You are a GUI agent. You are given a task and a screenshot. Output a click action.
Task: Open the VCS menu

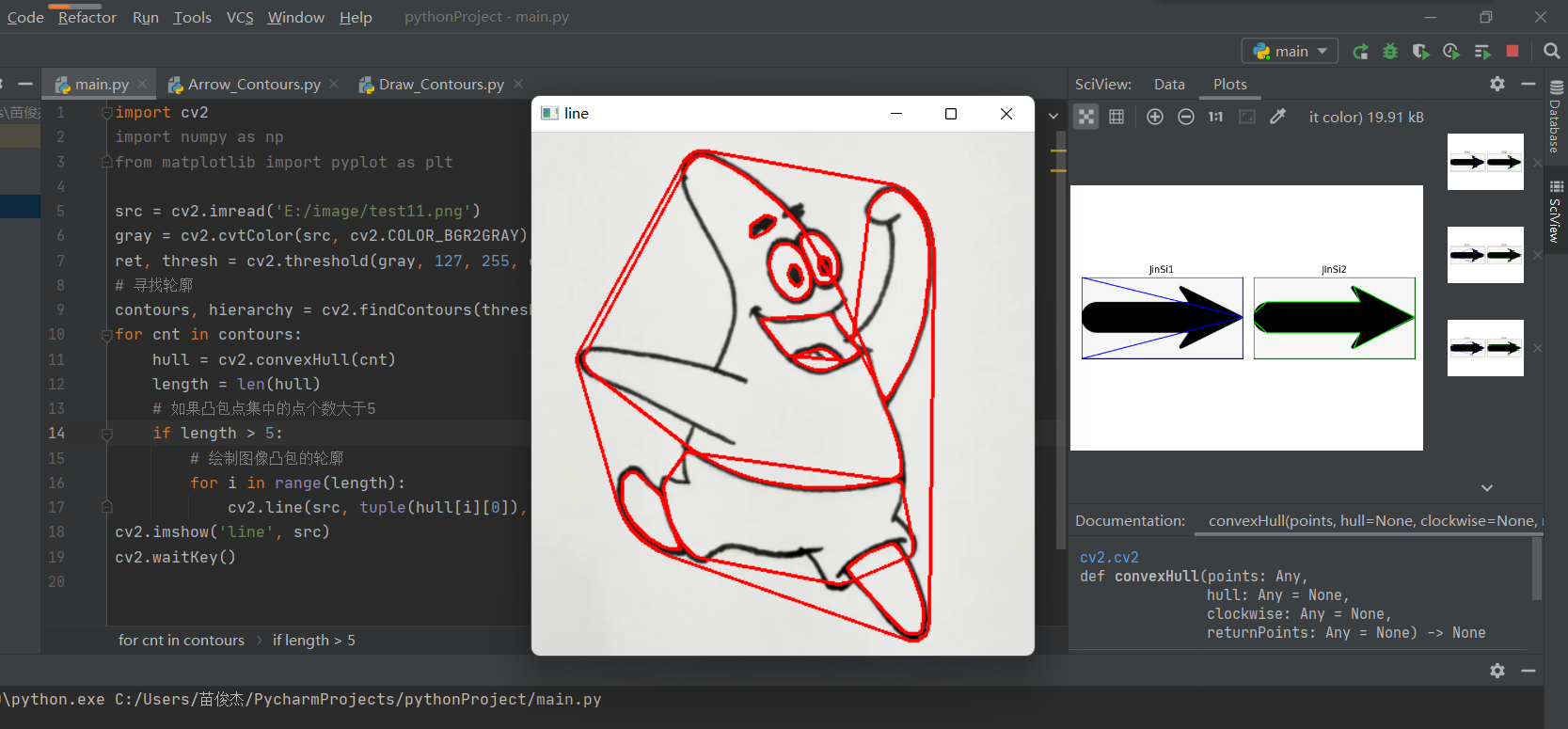[x=240, y=17]
